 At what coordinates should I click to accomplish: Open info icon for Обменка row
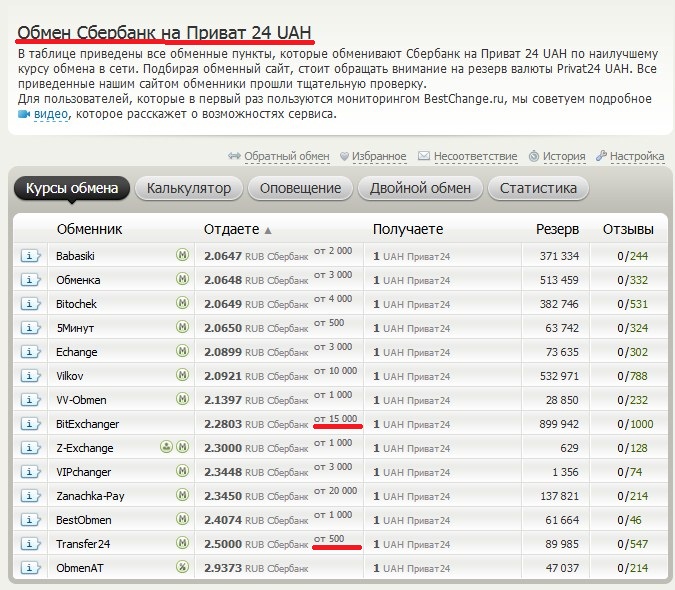(x=30, y=280)
